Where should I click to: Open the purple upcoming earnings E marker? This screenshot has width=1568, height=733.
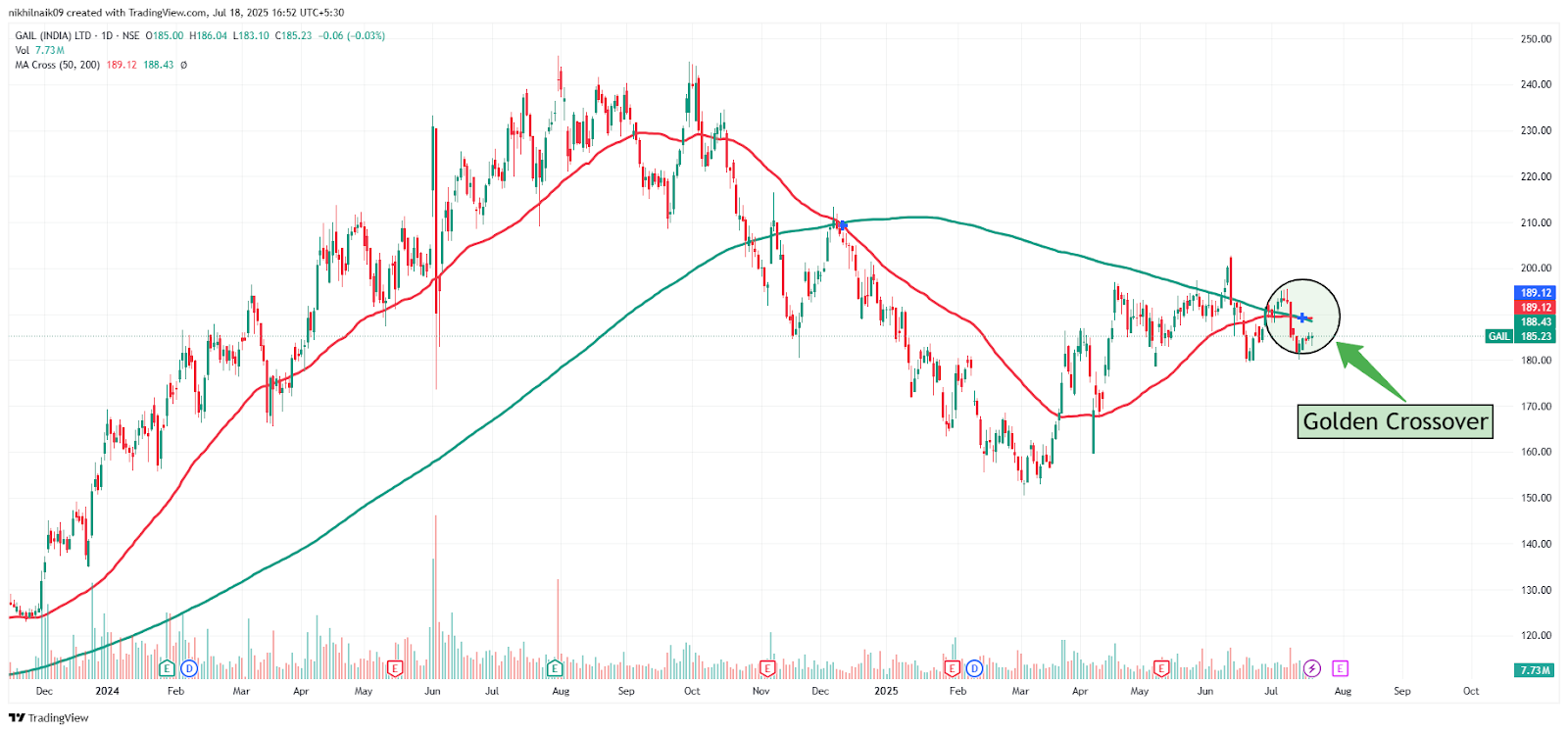(x=1341, y=668)
